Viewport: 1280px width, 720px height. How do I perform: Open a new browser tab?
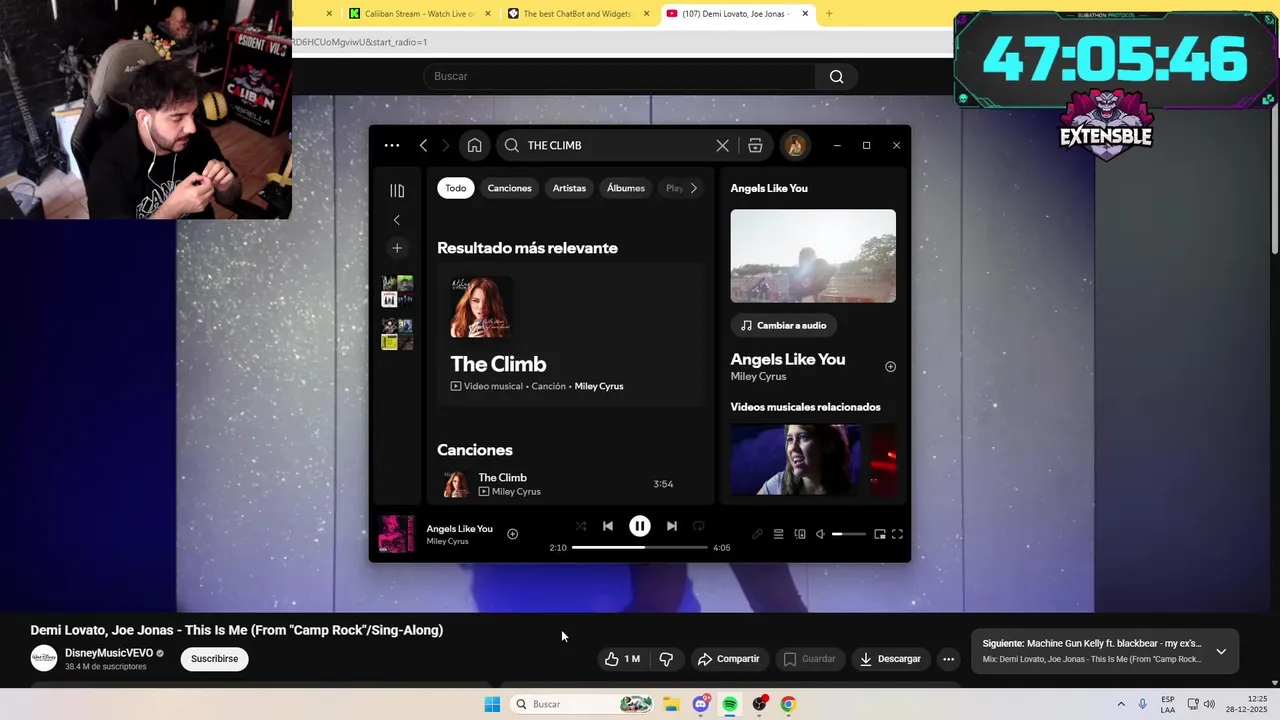(829, 14)
